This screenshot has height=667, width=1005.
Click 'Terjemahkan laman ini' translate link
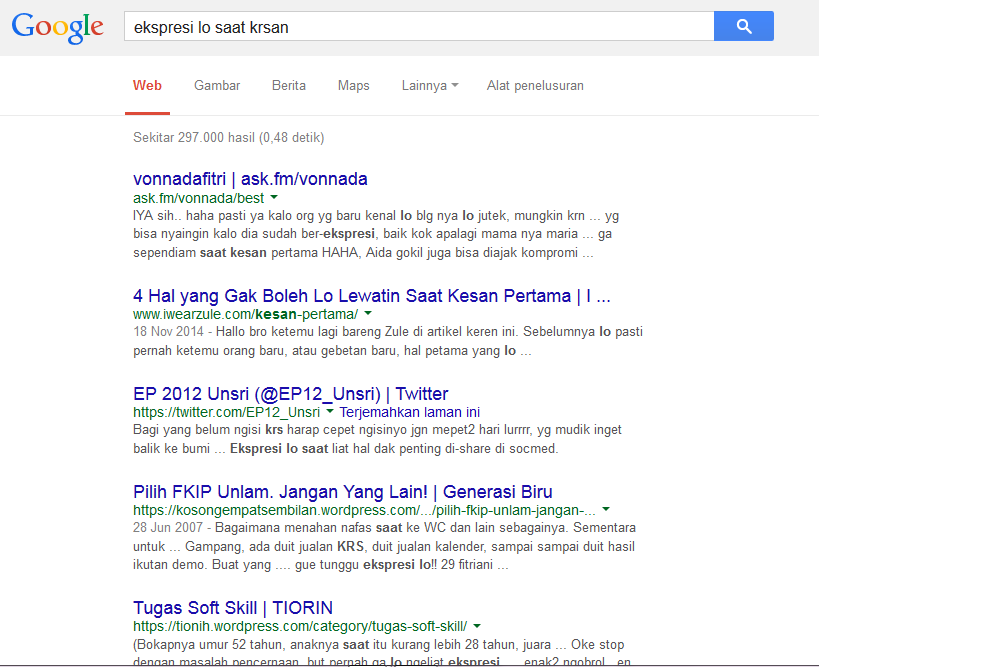(410, 412)
